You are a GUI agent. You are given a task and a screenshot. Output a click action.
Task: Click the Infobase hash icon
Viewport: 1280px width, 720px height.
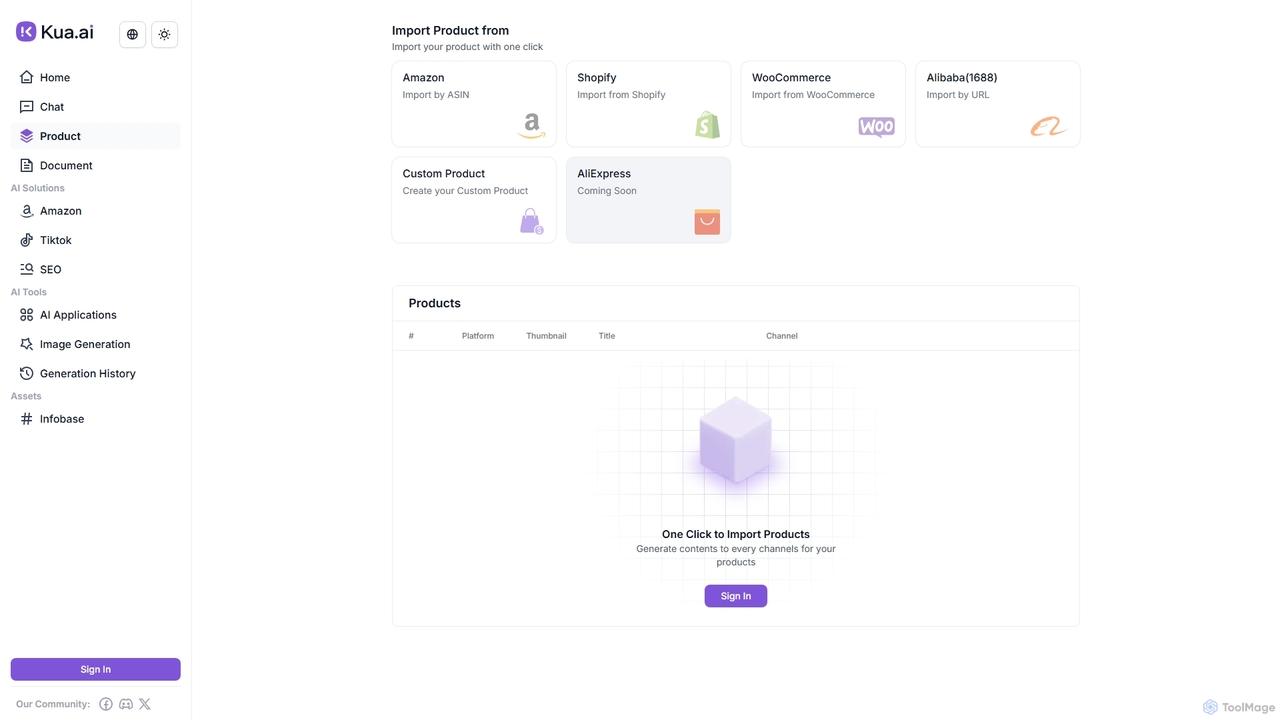pos(27,419)
